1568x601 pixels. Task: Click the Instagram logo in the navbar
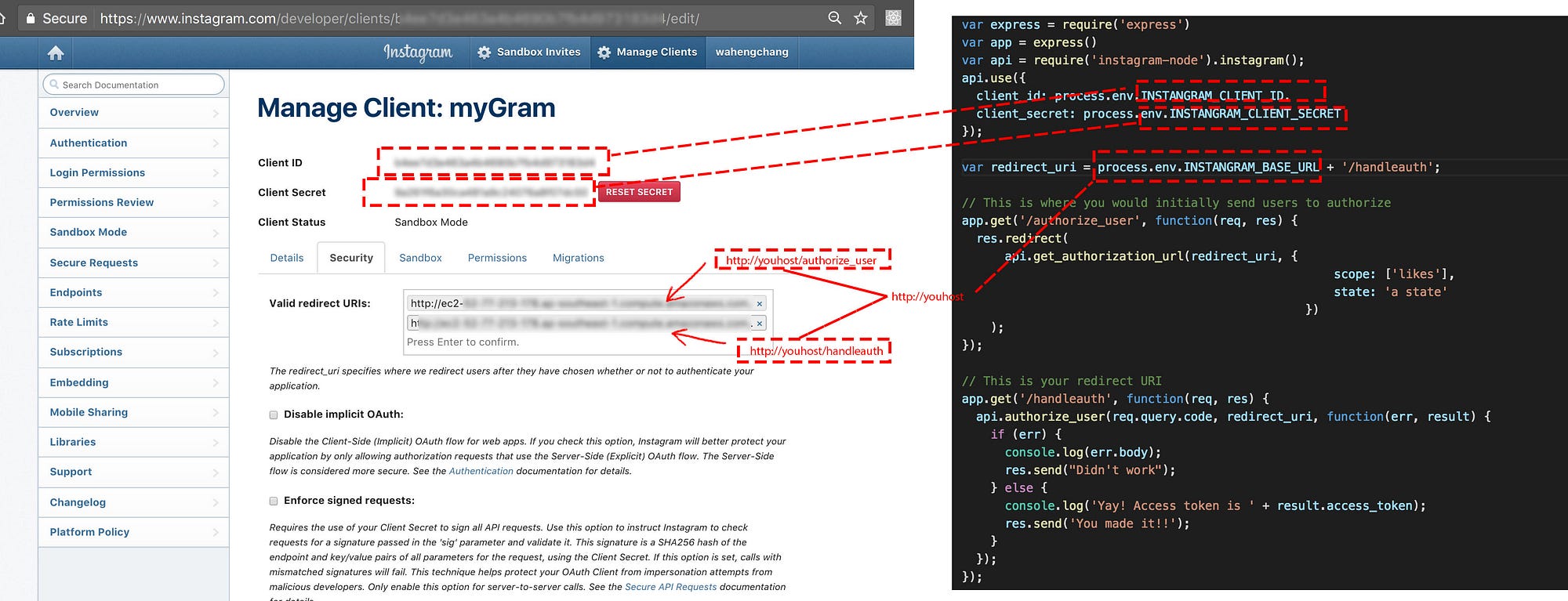[x=418, y=52]
